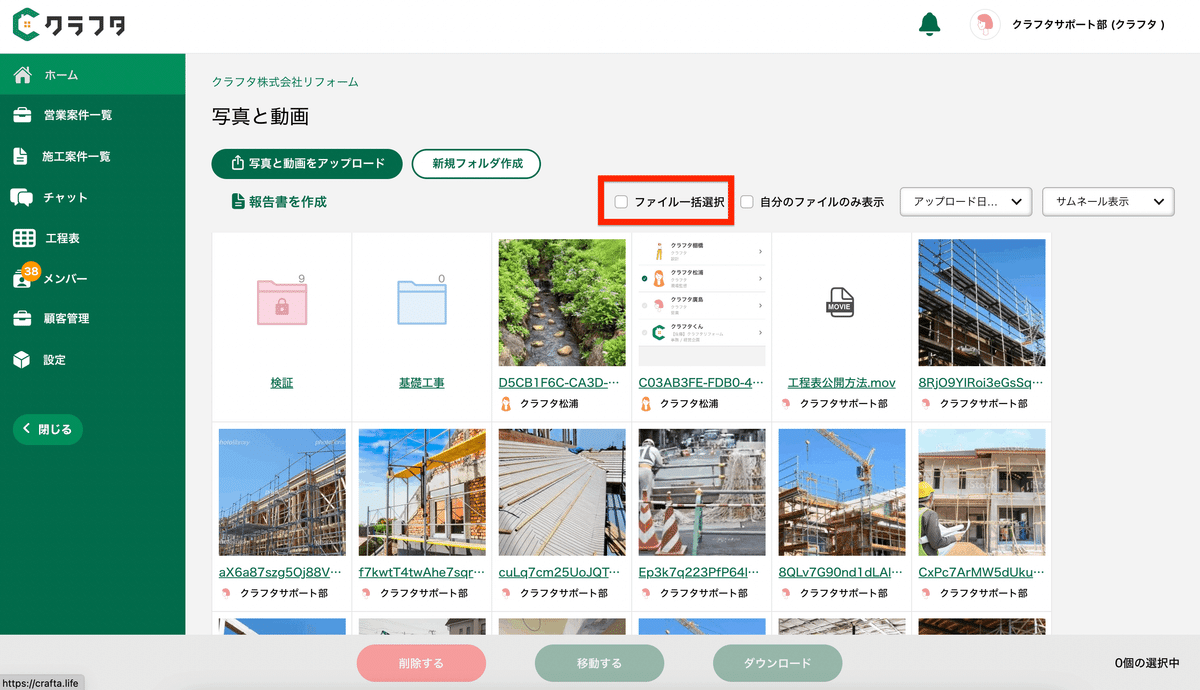Open file link 8QLv7G90nd1dLAl
The image size is (1200, 690).
pyautogui.click(x=842, y=573)
